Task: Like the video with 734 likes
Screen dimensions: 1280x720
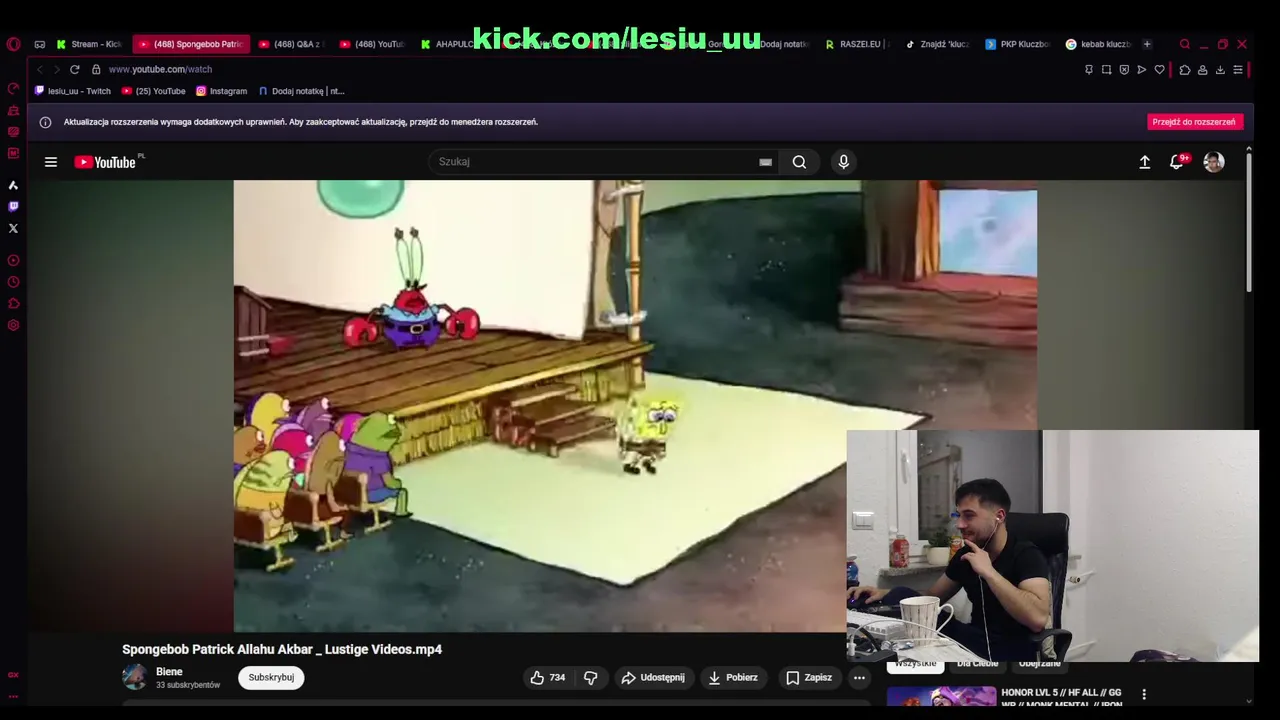Action: 548,677
